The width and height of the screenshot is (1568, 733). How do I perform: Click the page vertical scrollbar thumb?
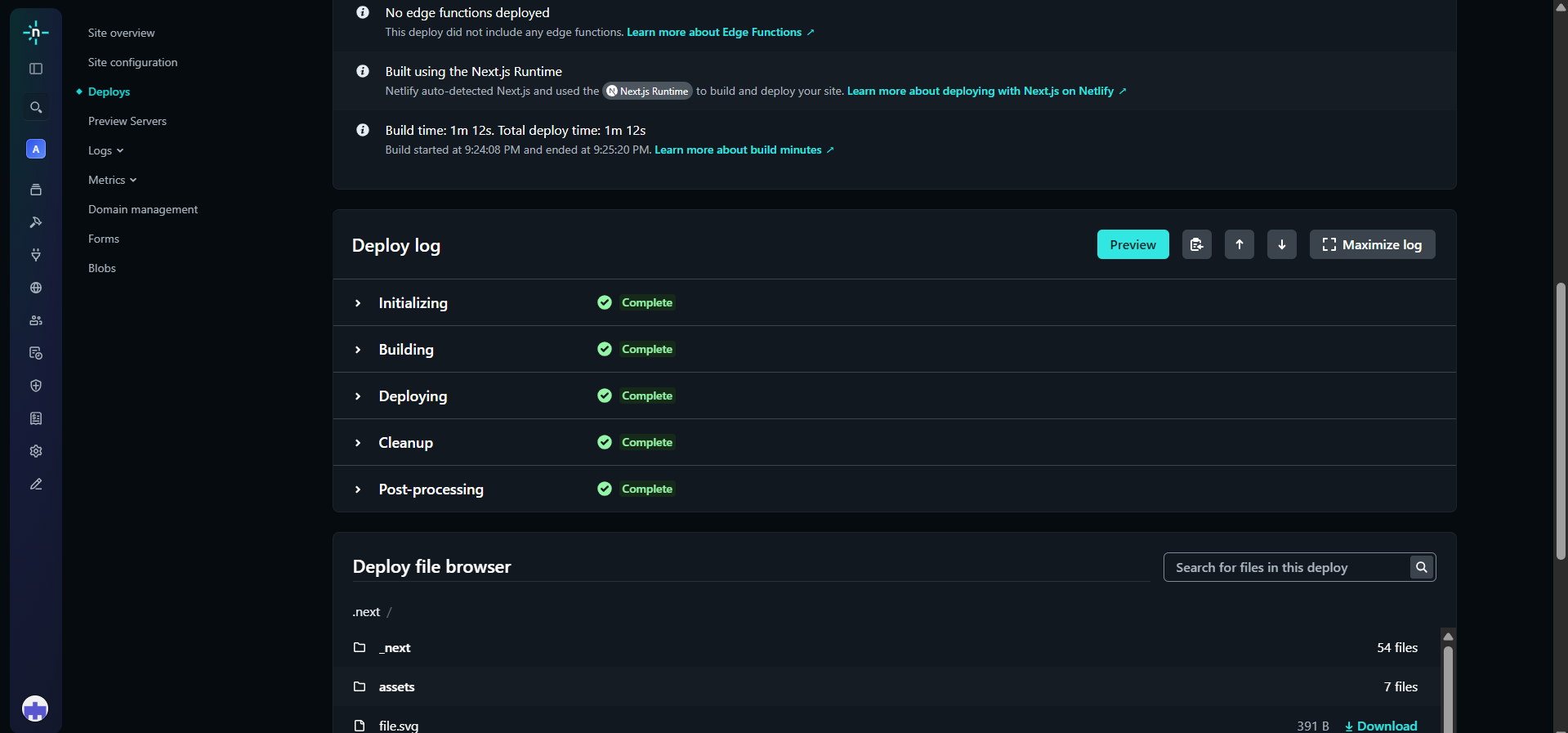[x=1561, y=421]
